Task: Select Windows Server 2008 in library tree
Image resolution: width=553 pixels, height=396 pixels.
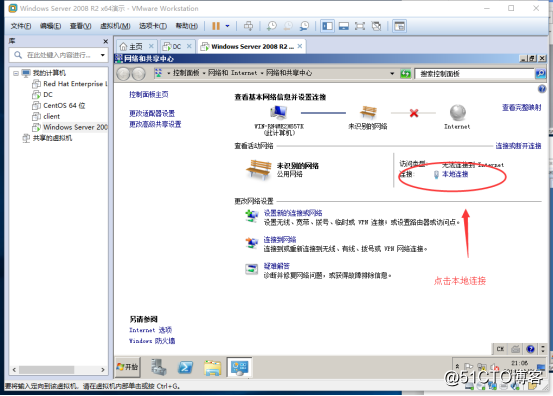Action: [x=70, y=127]
